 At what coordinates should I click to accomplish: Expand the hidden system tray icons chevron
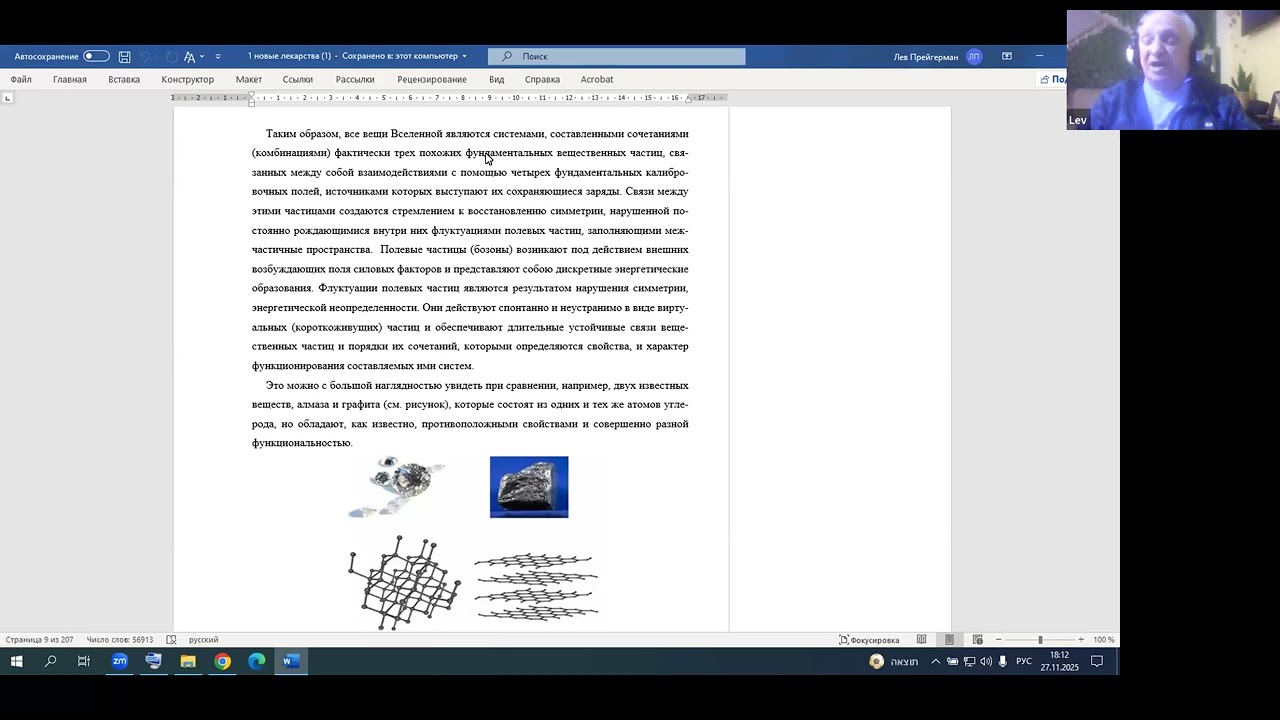click(x=936, y=661)
